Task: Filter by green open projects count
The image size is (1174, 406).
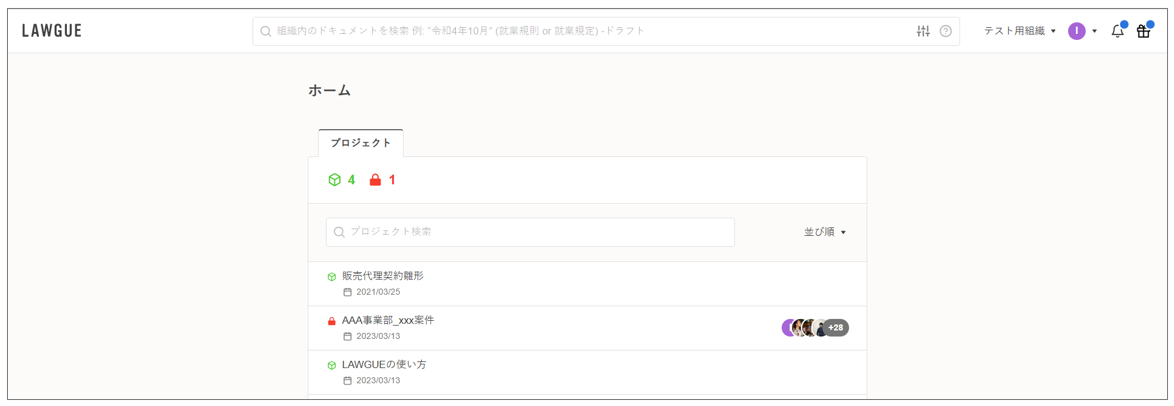Action: [342, 180]
